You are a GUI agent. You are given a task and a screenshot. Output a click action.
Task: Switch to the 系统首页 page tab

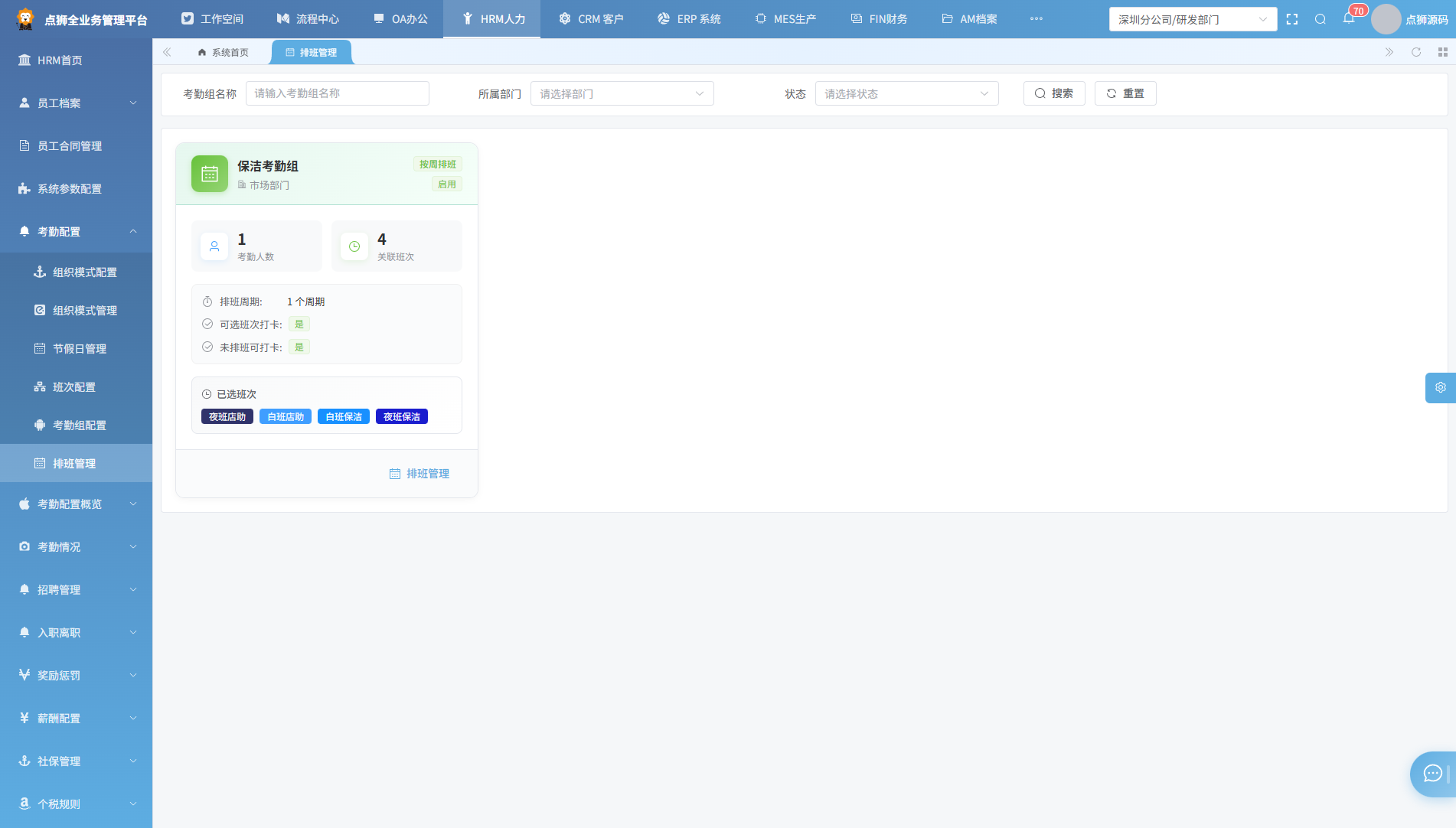(x=223, y=52)
